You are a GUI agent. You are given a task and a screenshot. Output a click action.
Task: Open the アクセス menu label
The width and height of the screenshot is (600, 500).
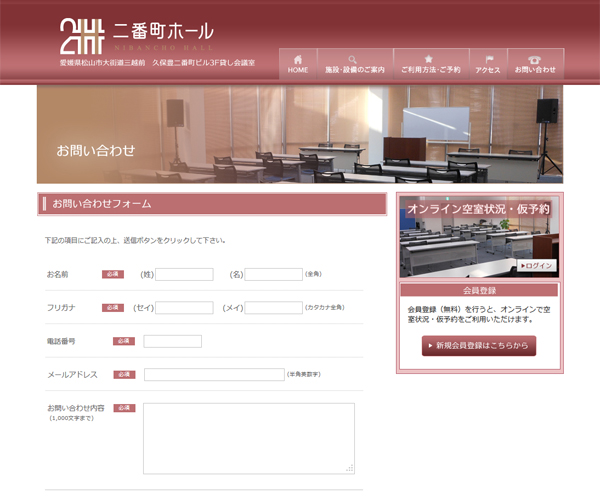(x=488, y=70)
